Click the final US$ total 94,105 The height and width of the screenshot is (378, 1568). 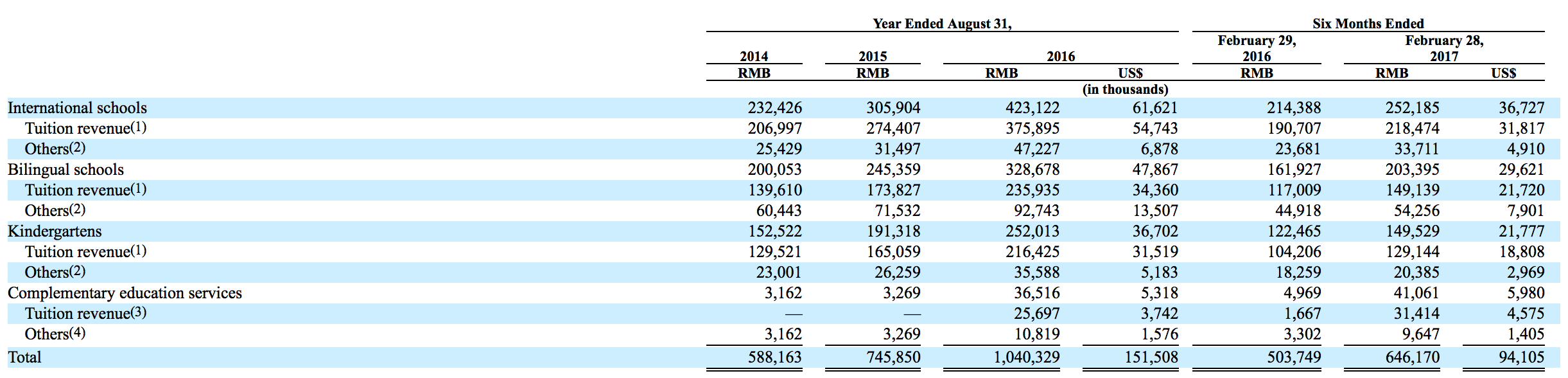tap(1521, 357)
